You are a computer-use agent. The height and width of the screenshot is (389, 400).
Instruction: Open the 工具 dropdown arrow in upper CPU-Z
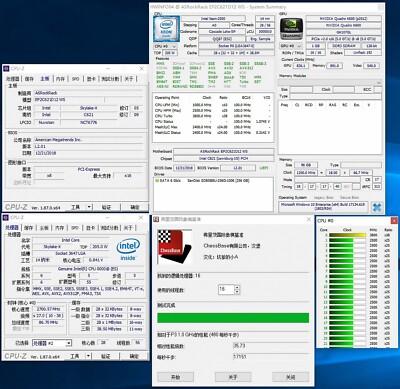(x=89, y=207)
